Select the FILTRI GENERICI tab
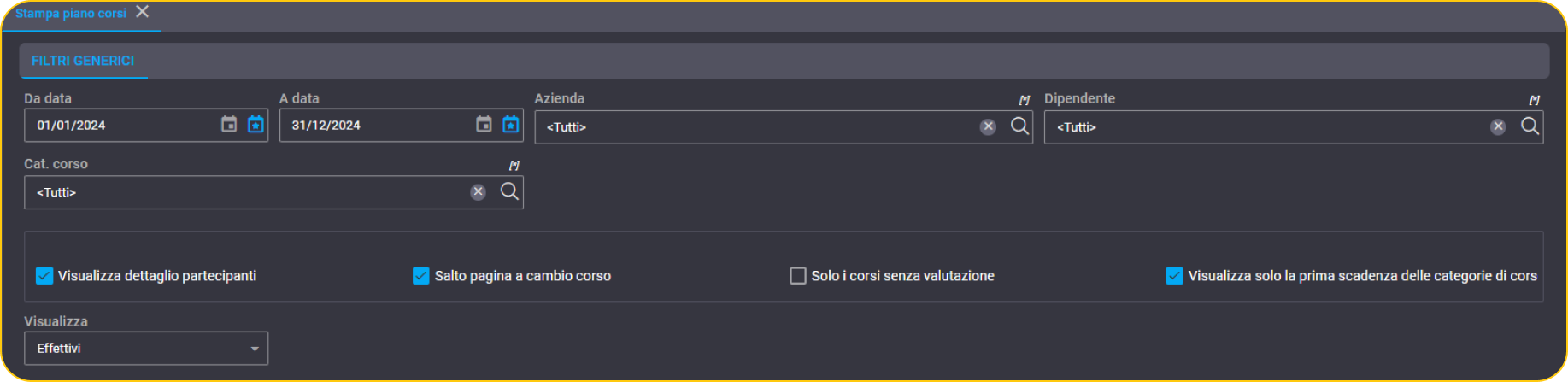Screen dimensions: 1568x382 83,61
